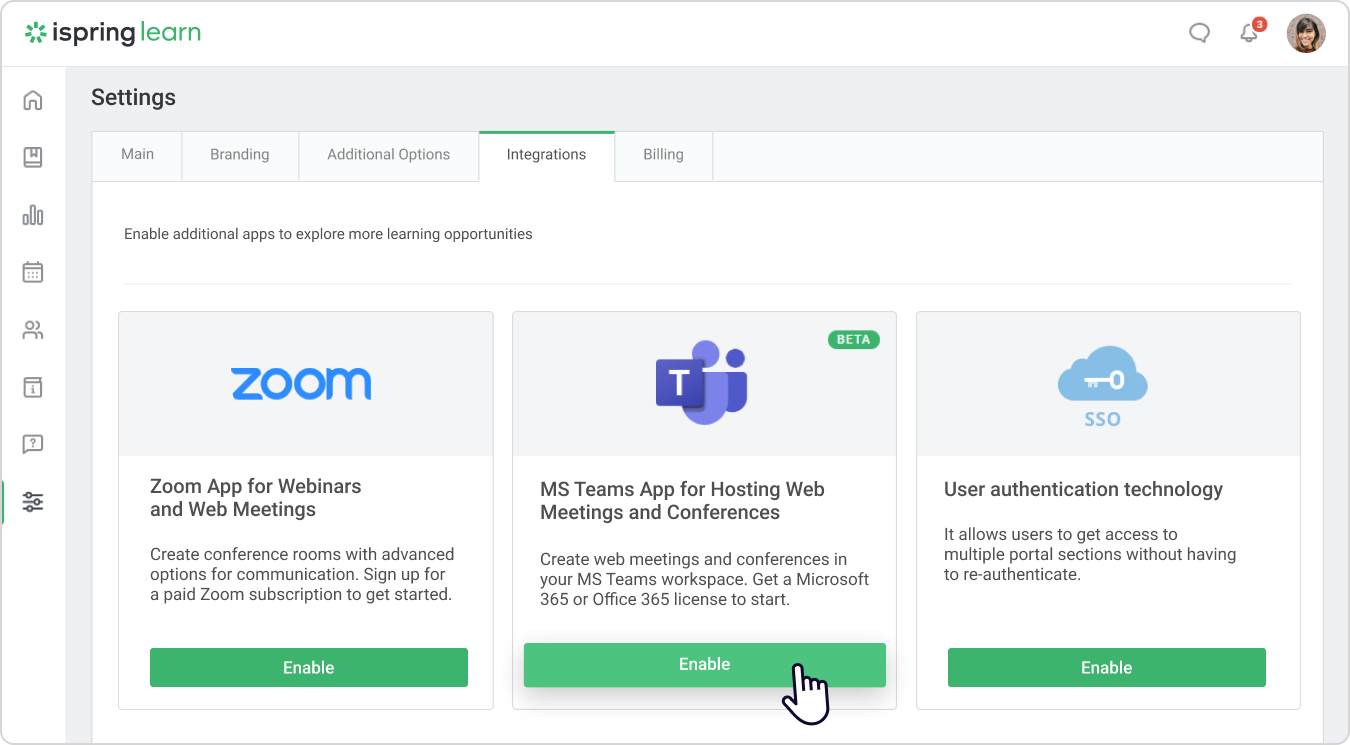Click "User authentication technology" title
The width and height of the screenshot is (1350, 745).
(x=1083, y=489)
